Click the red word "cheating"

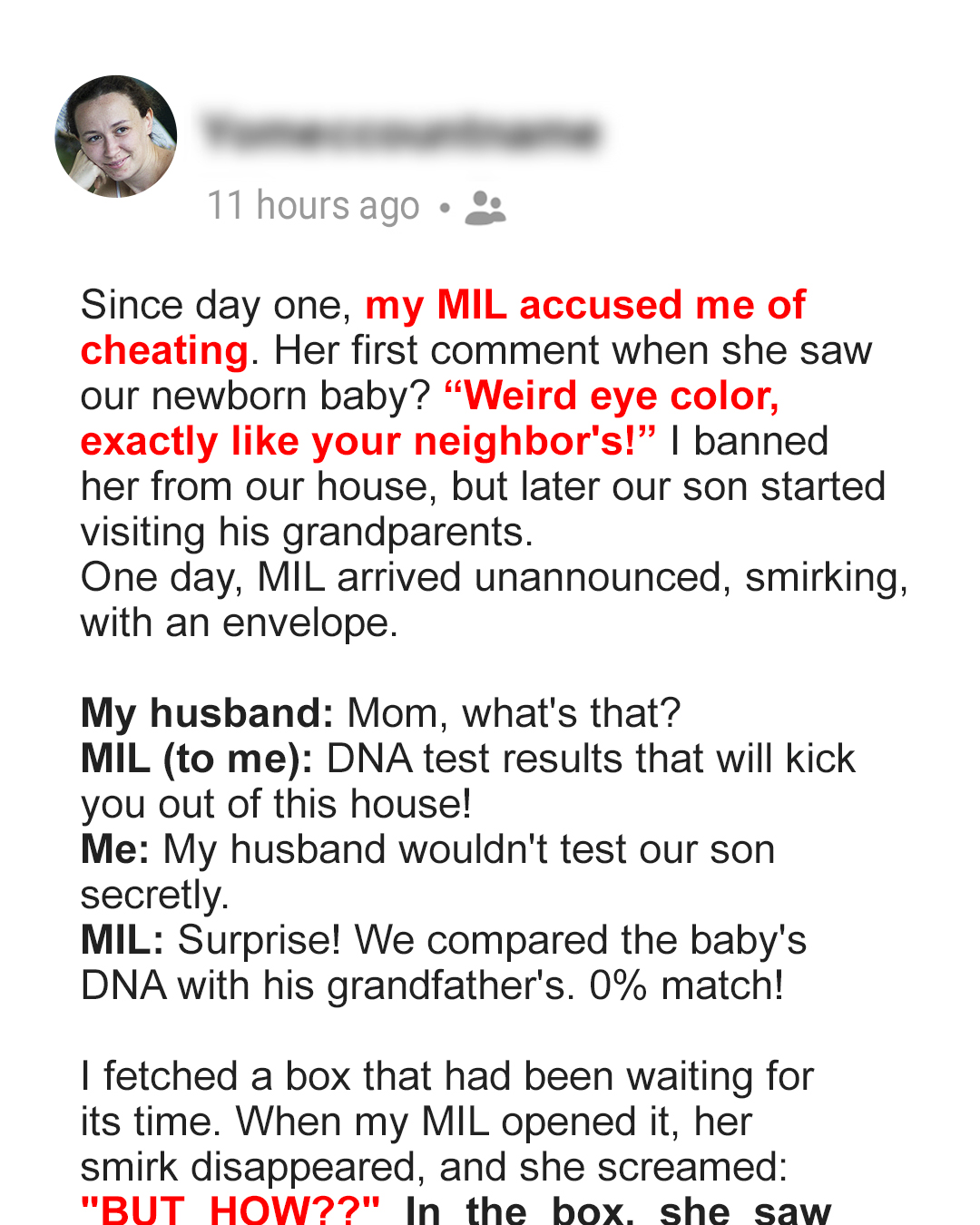point(164,350)
